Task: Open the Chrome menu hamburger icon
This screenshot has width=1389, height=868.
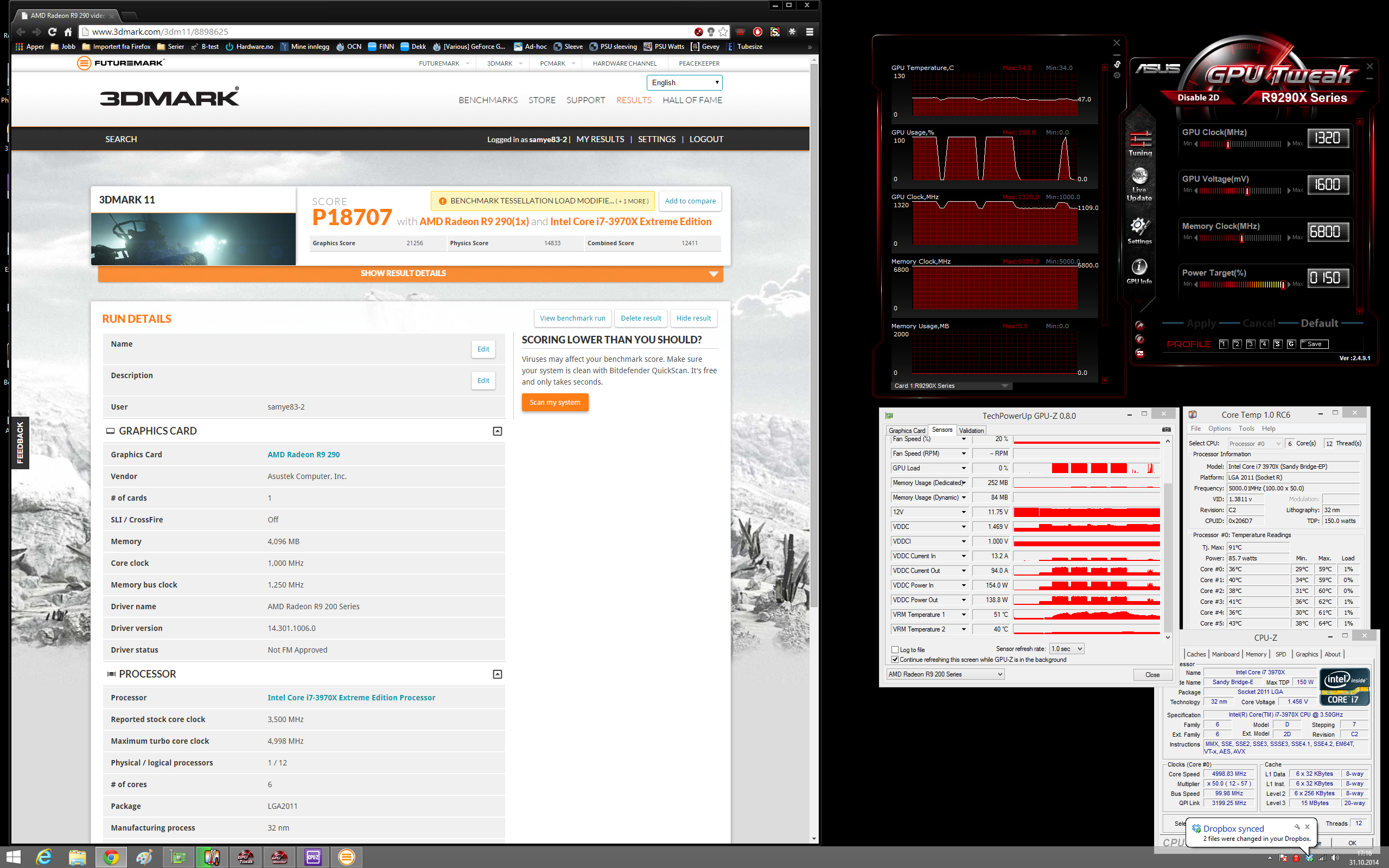Action: 810,31
